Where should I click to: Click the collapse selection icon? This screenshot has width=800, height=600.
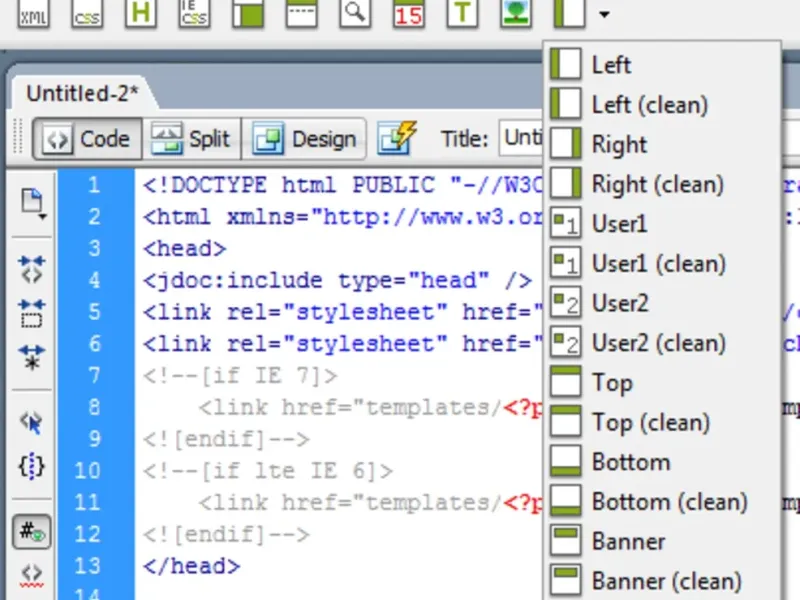tap(32, 314)
